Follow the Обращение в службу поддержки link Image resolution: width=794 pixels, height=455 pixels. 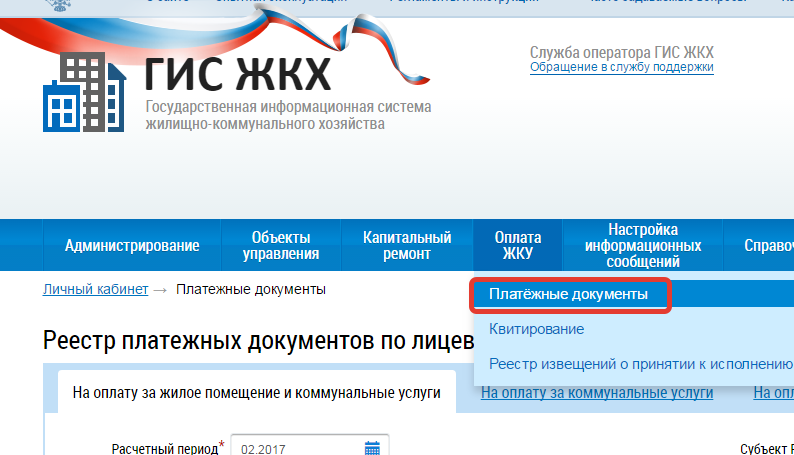pos(621,67)
